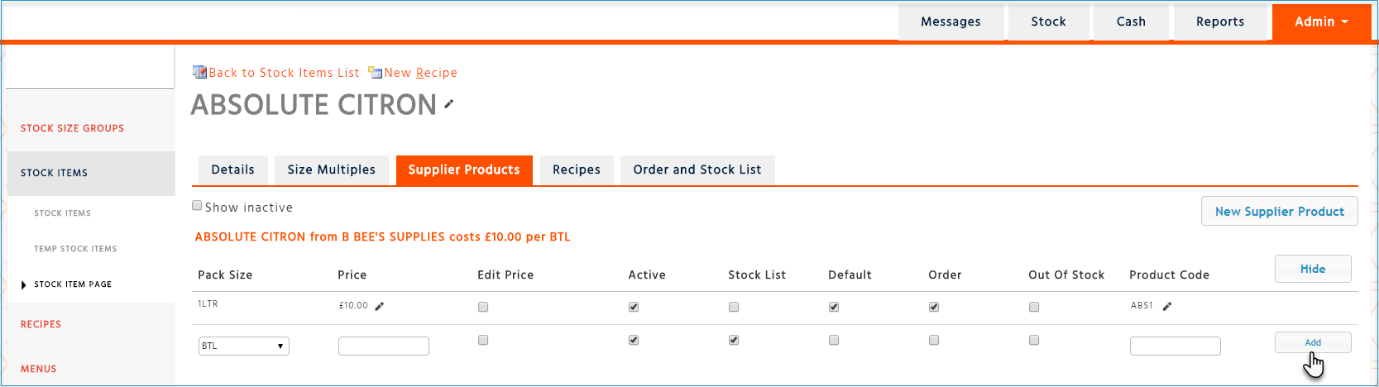Uncheck Active for the 1LTR row
The image size is (1379, 387).
click(x=633, y=307)
